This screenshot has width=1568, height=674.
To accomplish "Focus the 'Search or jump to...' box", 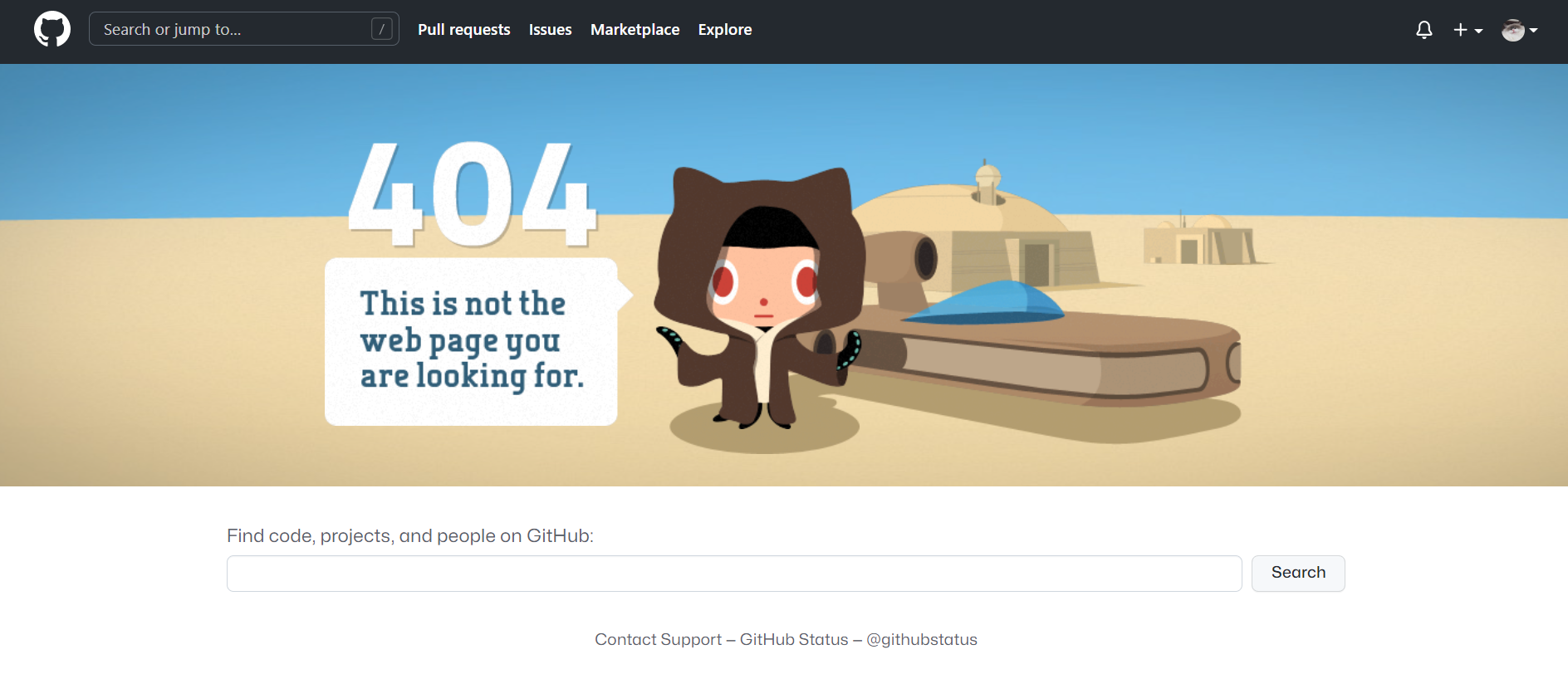I will coord(243,29).
